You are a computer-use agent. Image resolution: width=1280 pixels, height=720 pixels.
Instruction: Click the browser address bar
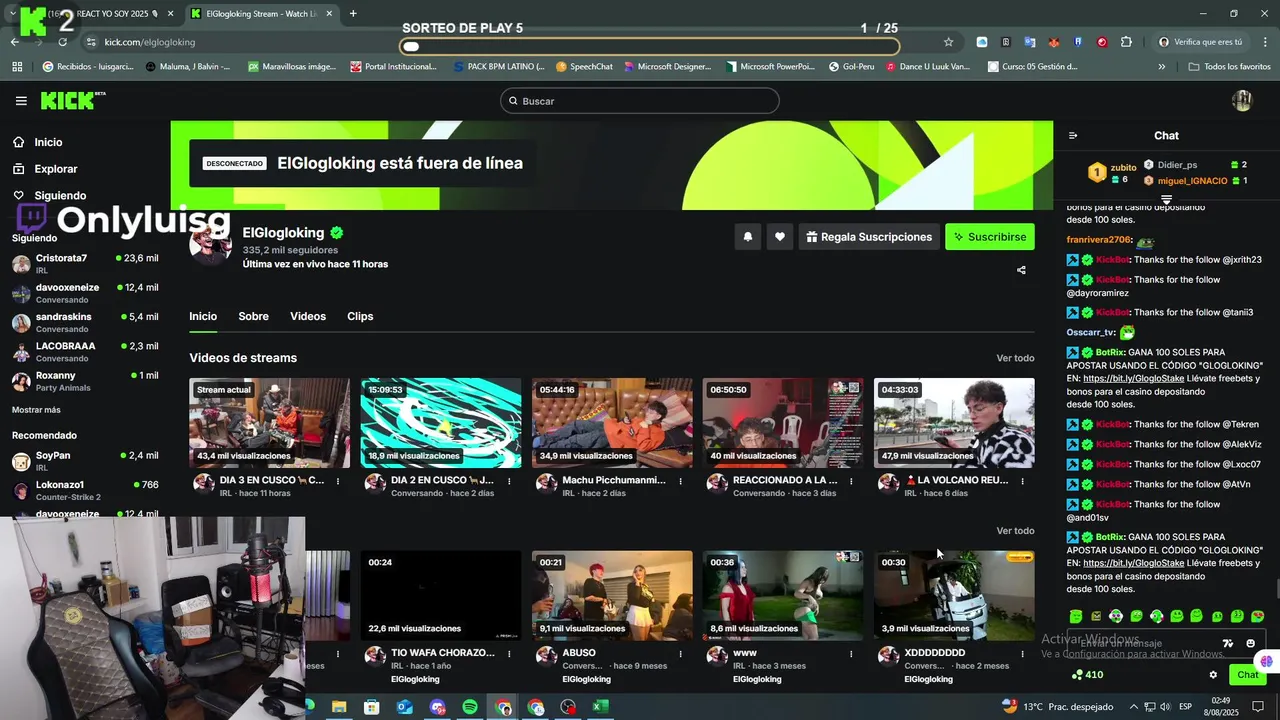(x=520, y=42)
